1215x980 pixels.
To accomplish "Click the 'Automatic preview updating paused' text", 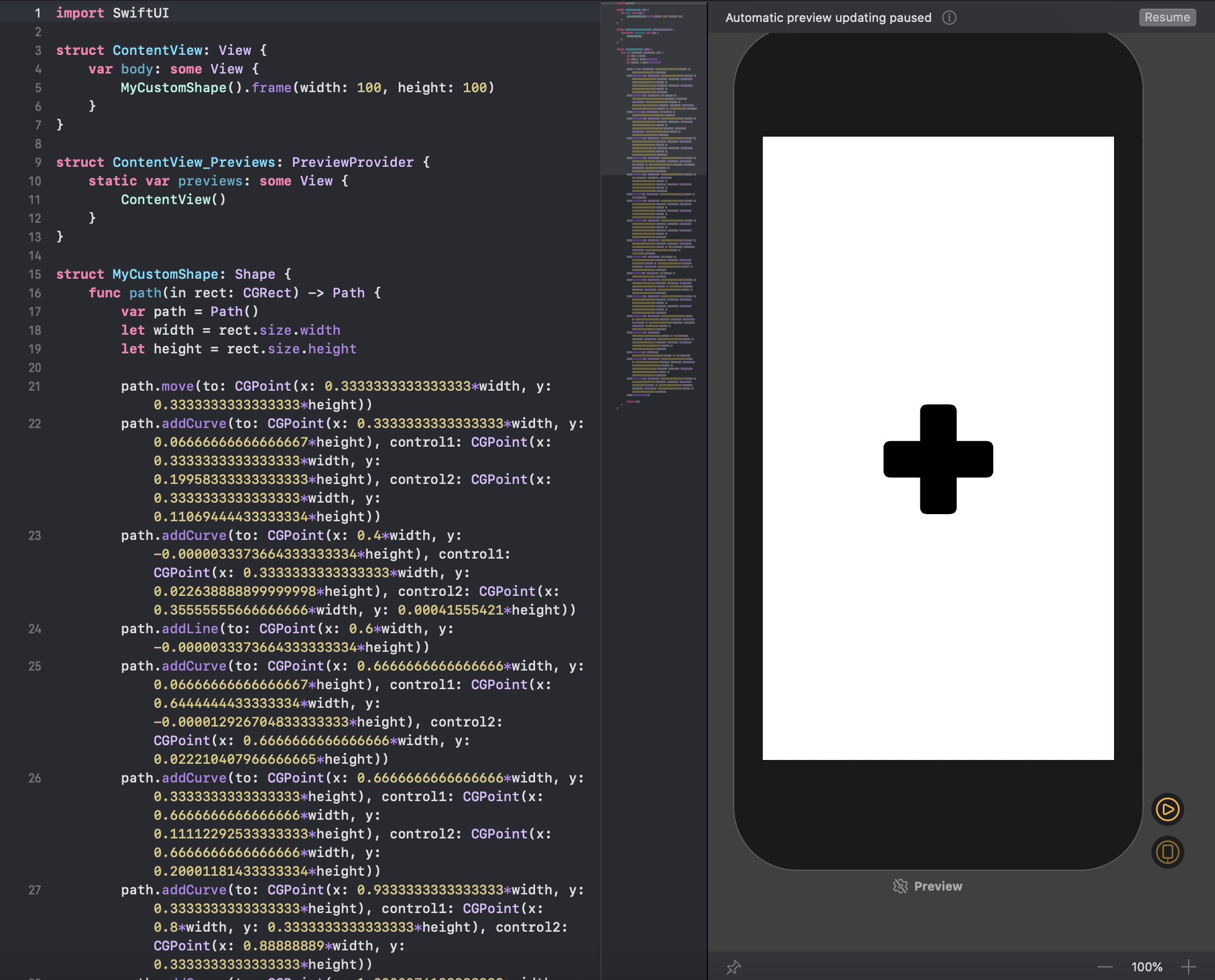I will pos(828,18).
